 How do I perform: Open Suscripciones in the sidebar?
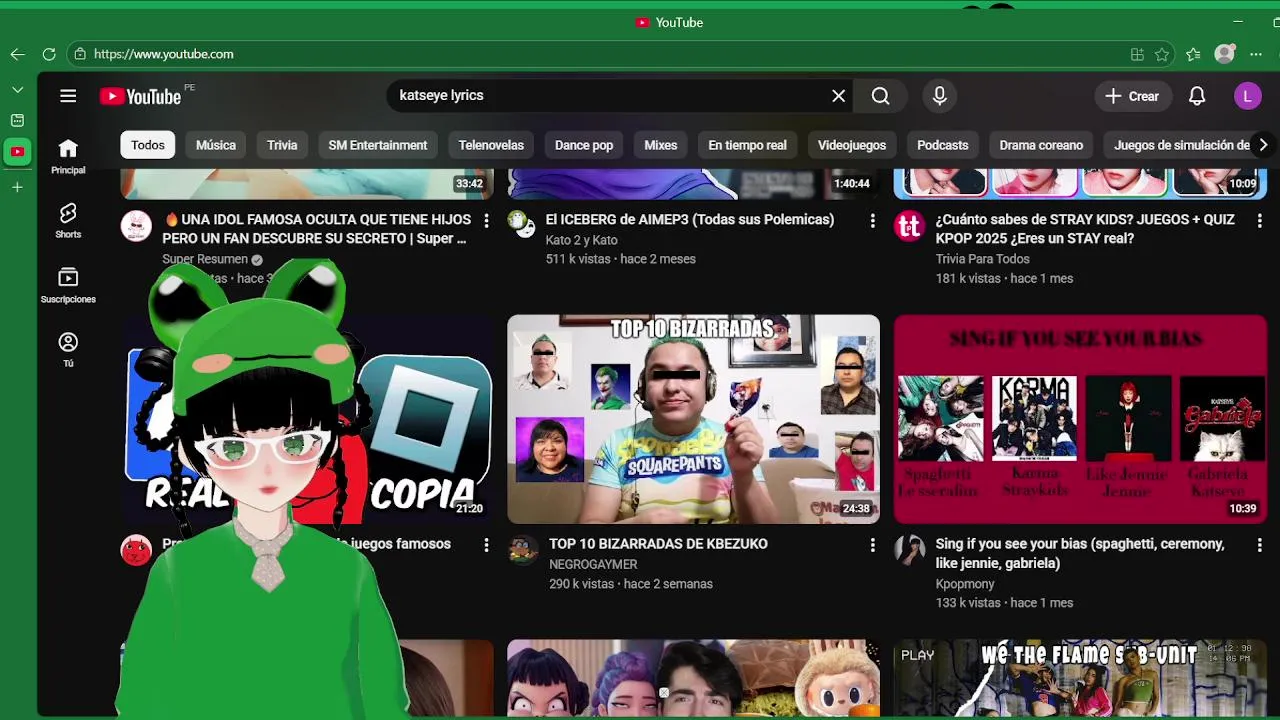pos(68,285)
